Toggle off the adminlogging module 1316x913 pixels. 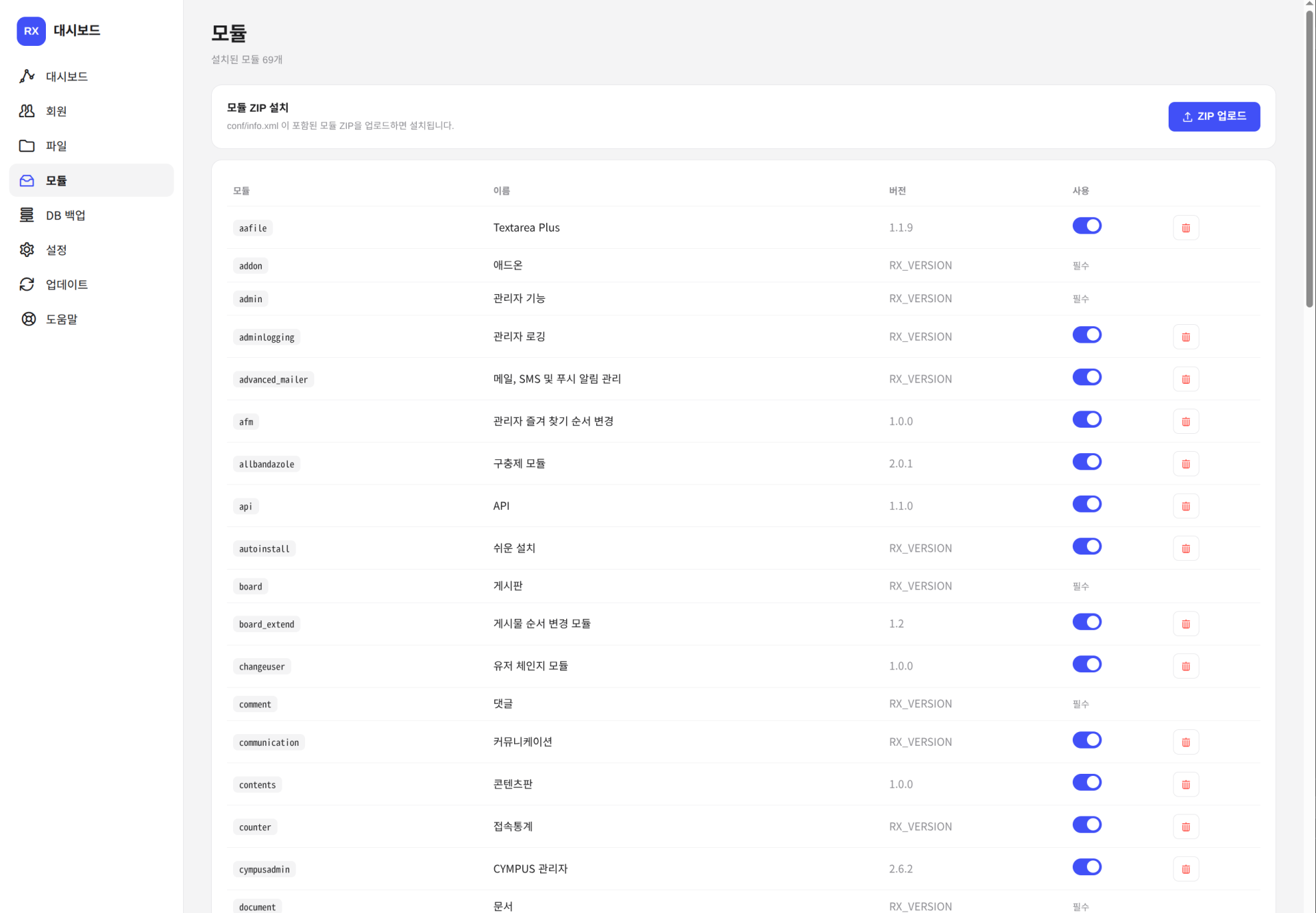[x=1087, y=334]
